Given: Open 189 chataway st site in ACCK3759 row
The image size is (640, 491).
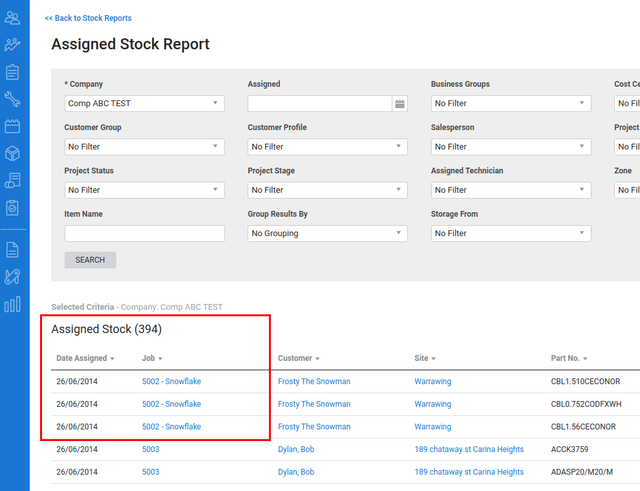Looking at the screenshot, I should [x=469, y=449].
